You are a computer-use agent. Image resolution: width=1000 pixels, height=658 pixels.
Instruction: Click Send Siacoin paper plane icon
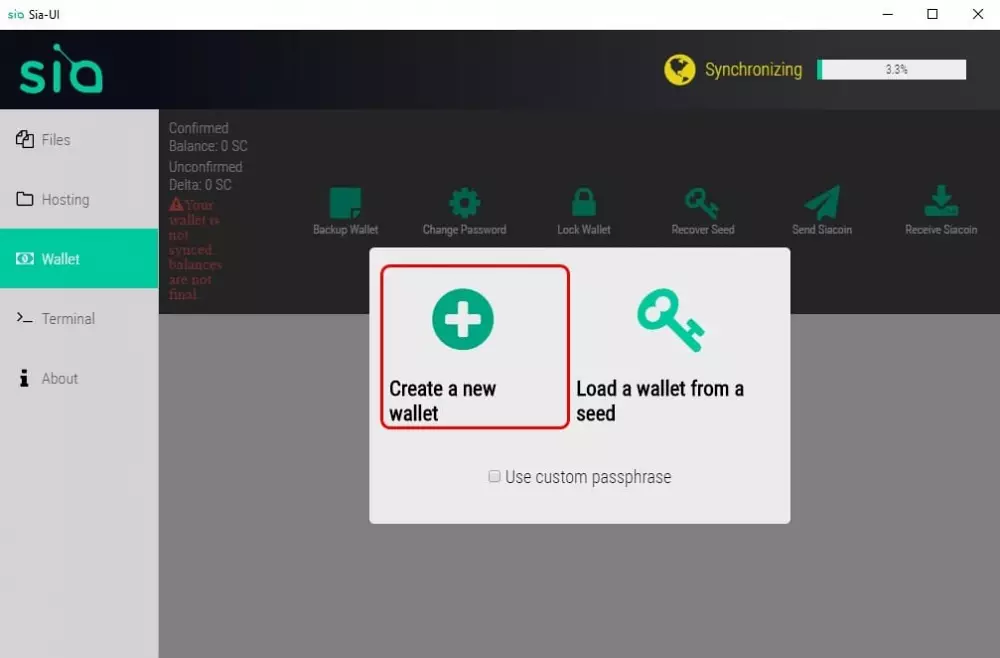click(x=822, y=203)
